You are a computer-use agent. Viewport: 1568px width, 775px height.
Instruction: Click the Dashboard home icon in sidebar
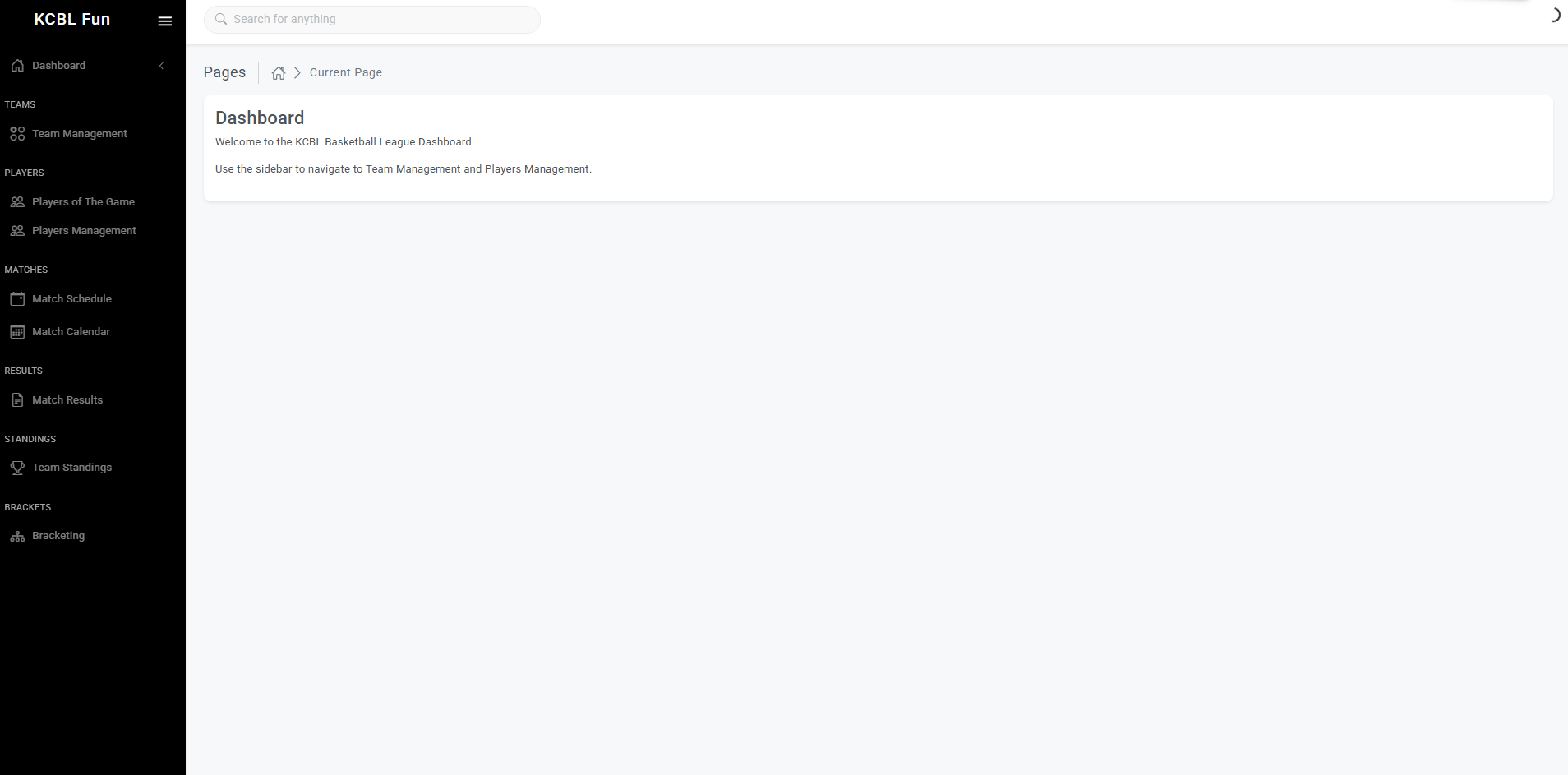(17, 66)
